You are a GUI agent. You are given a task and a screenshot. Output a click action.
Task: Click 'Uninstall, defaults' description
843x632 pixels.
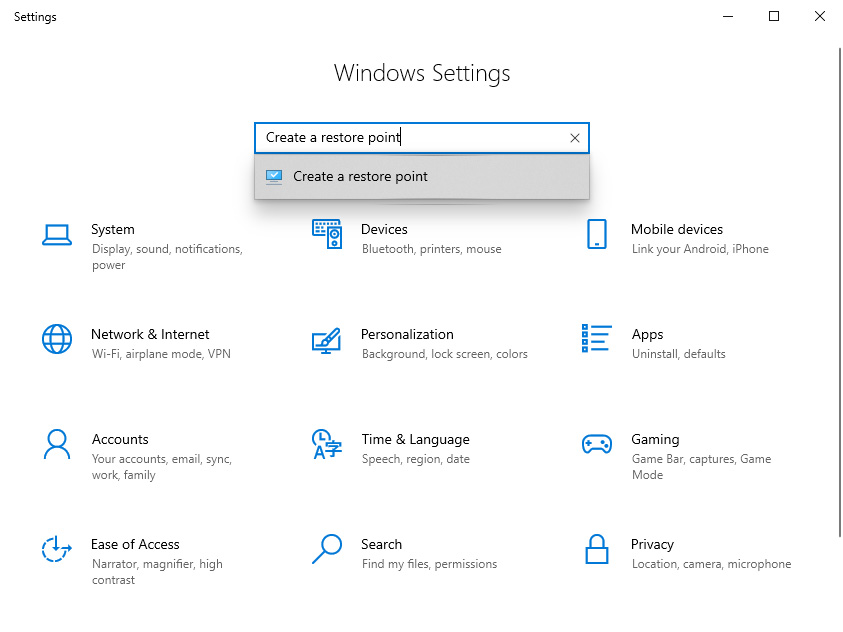pyautogui.click(x=678, y=354)
